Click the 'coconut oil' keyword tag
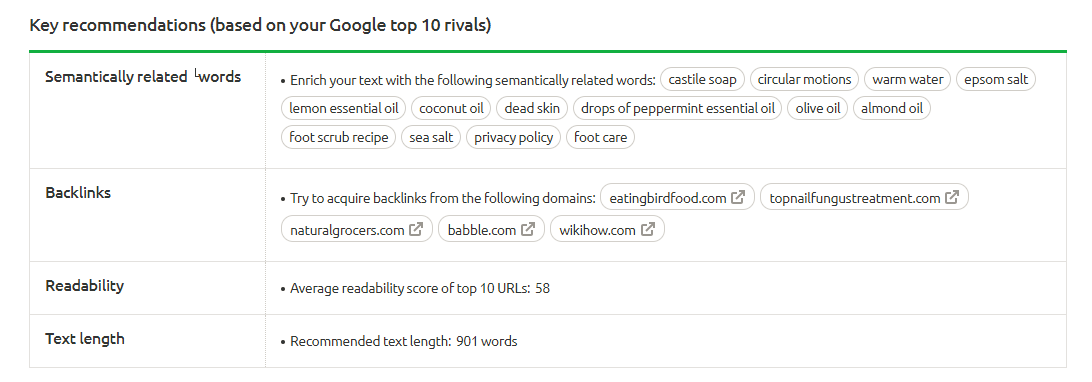The height and width of the screenshot is (382, 1092). pos(451,109)
